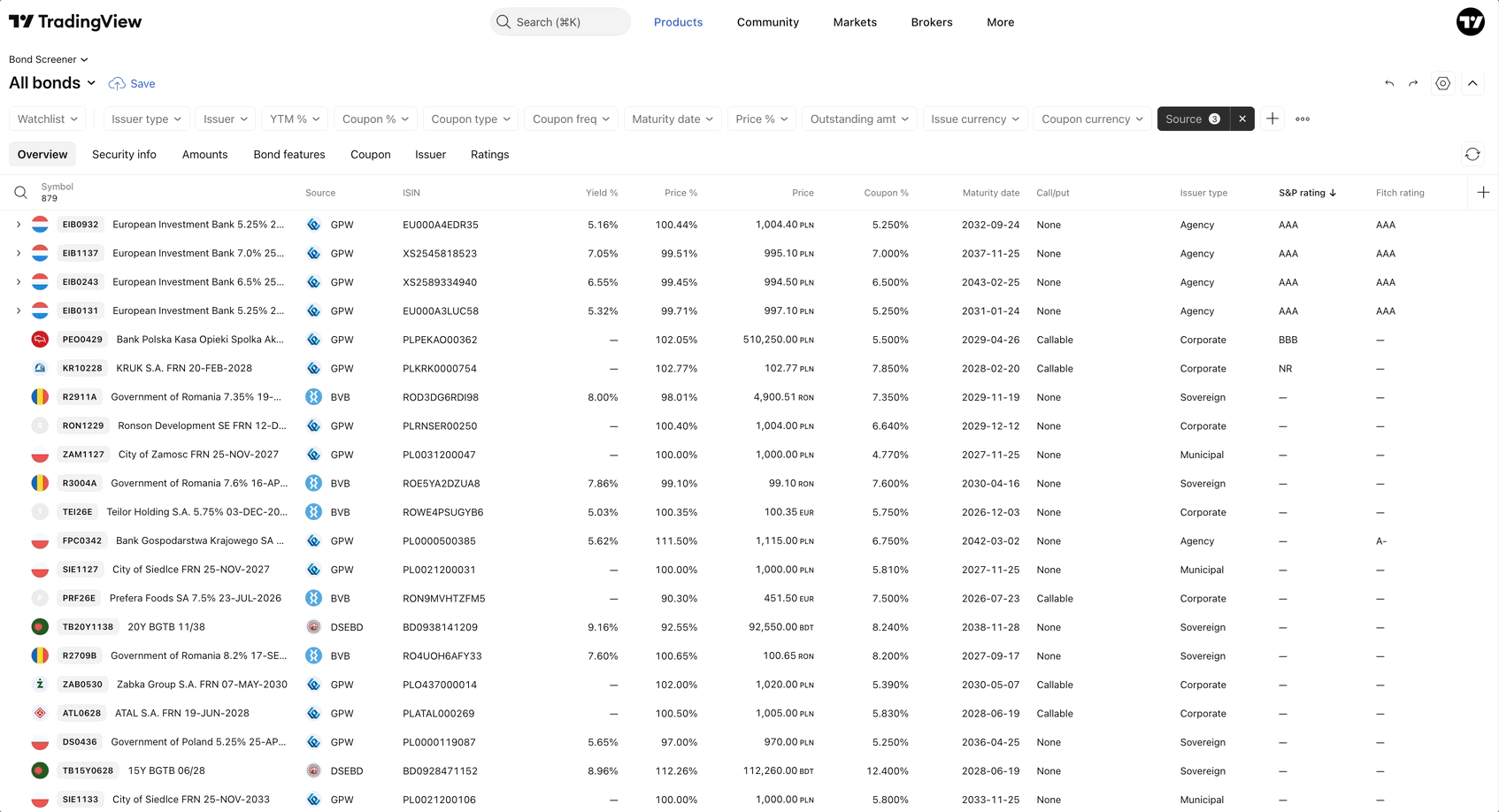Screen dimensions: 1499x812
Task: Add a column with the plus icon
Action: tap(1483, 192)
